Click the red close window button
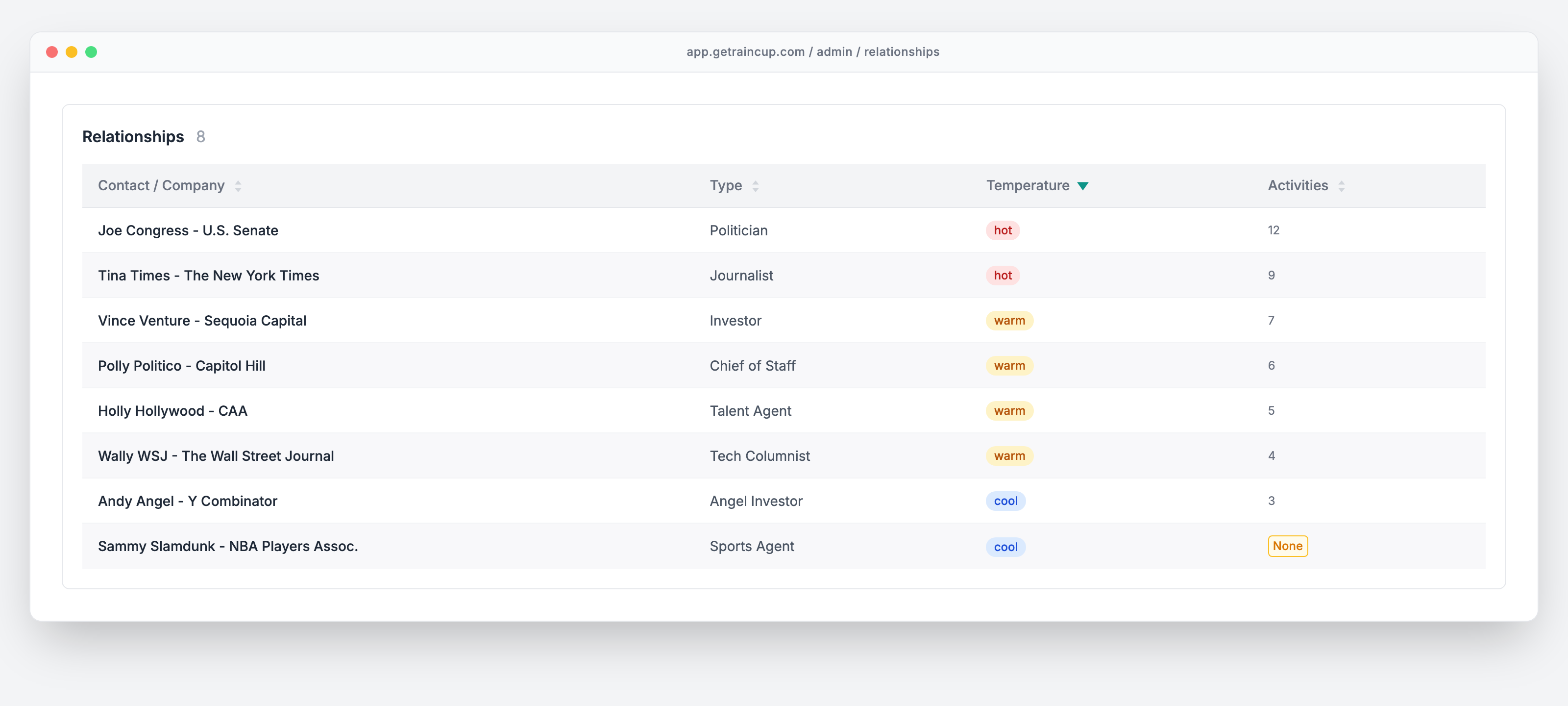The image size is (1568, 706). click(x=52, y=52)
